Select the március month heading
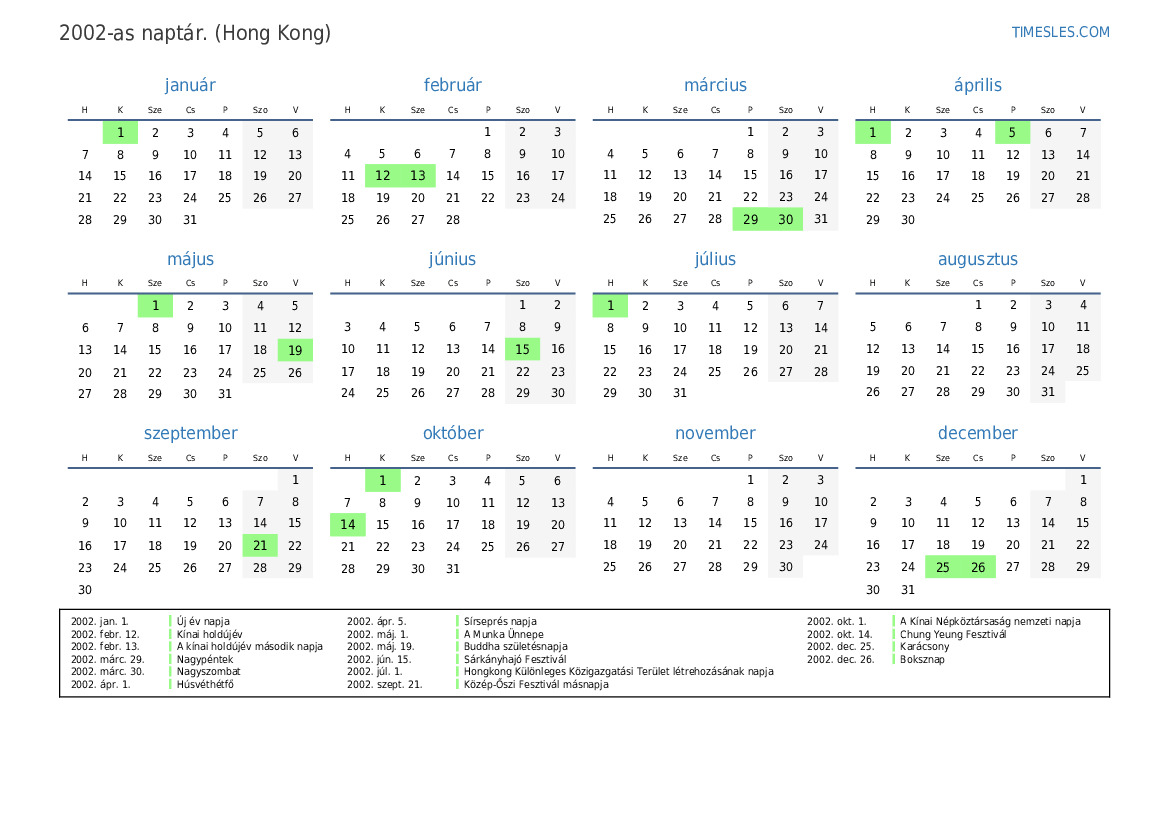Viewport: 1169px width, 827px height. click(715, 85)
